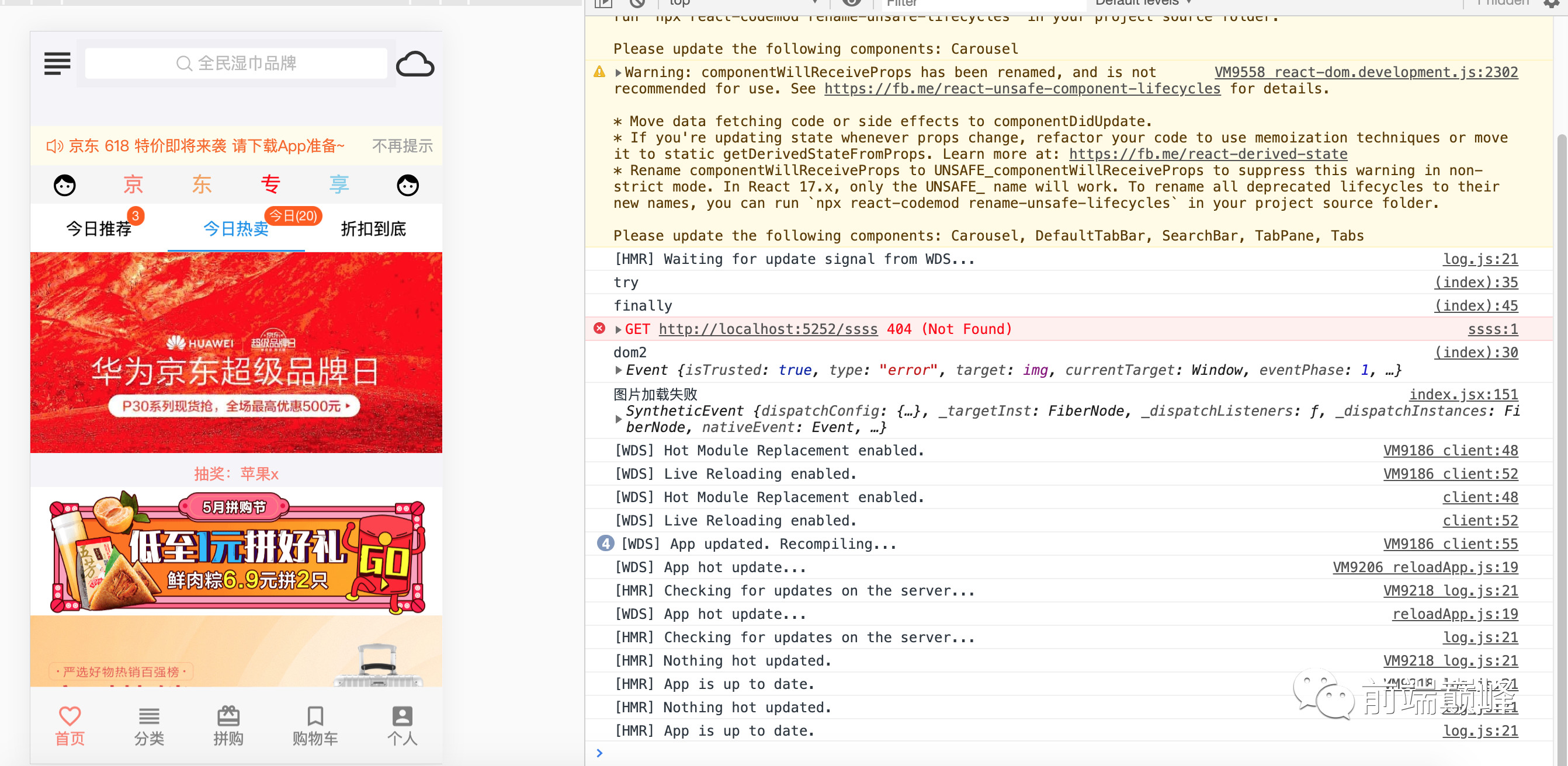
Task: Open the Huawei 超级品牌日 banner
Action: 236,353
